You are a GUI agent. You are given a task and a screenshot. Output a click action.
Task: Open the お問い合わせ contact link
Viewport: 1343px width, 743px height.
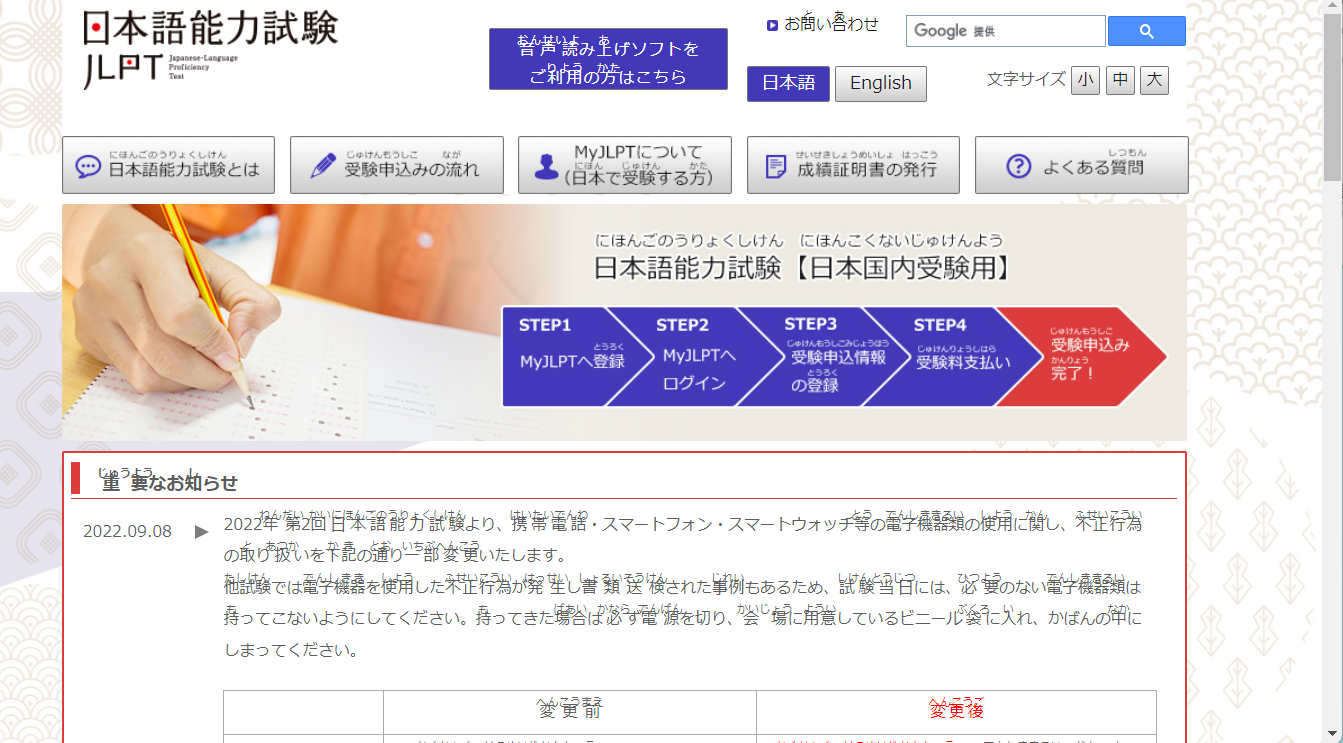pyautogui.click(x=831, y=24)
